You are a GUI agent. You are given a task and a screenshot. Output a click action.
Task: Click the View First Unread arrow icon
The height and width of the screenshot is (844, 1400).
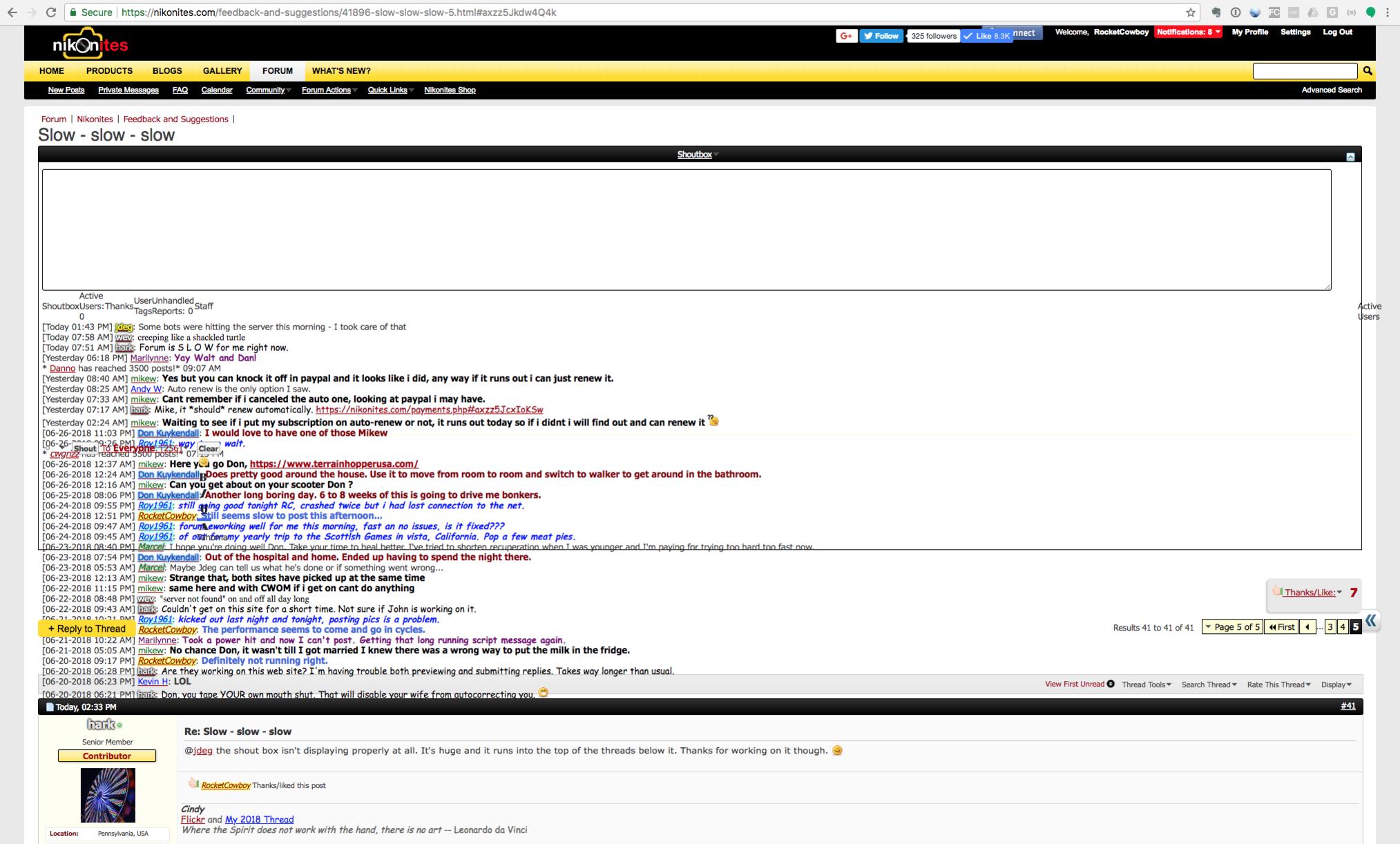tap(1111, 684)
